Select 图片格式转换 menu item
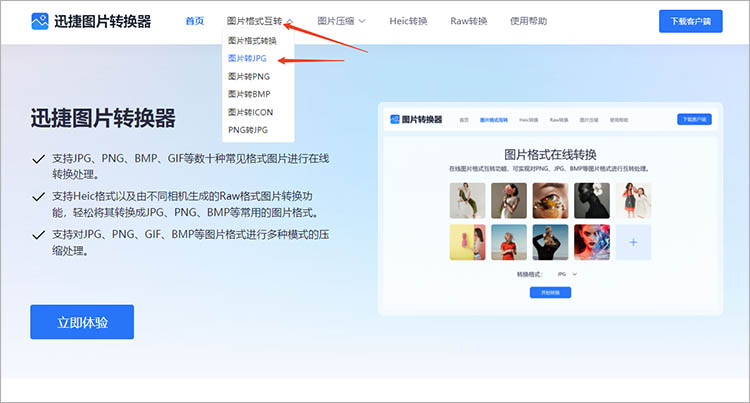Screen dimensions: 750x403 tap(253, 41)
